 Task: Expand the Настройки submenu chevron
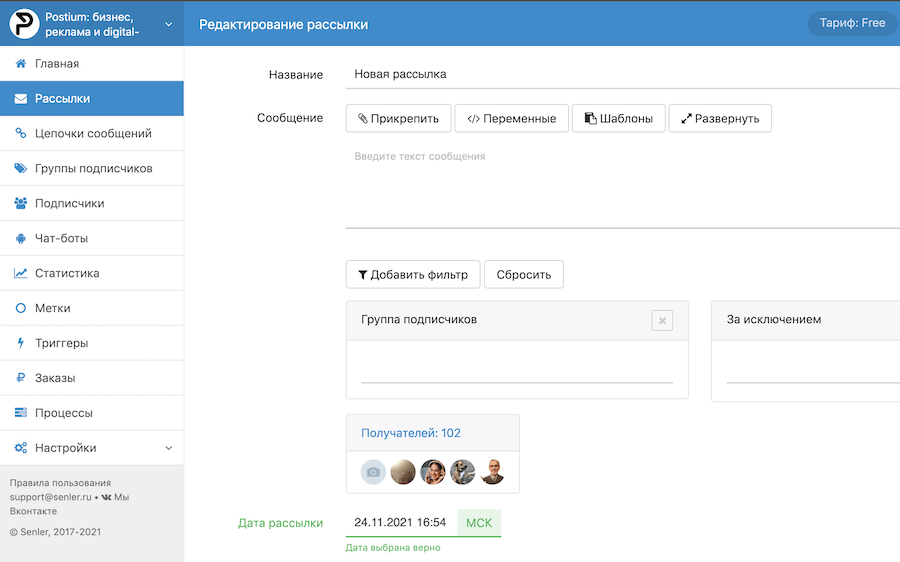point(168,448)
